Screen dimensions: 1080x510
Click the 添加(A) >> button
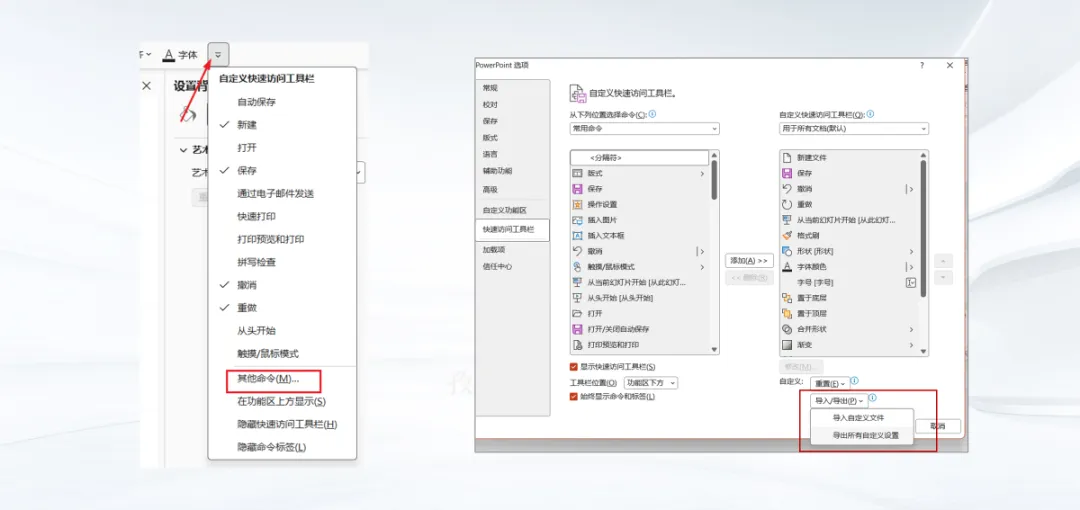(x=749, y=261)
